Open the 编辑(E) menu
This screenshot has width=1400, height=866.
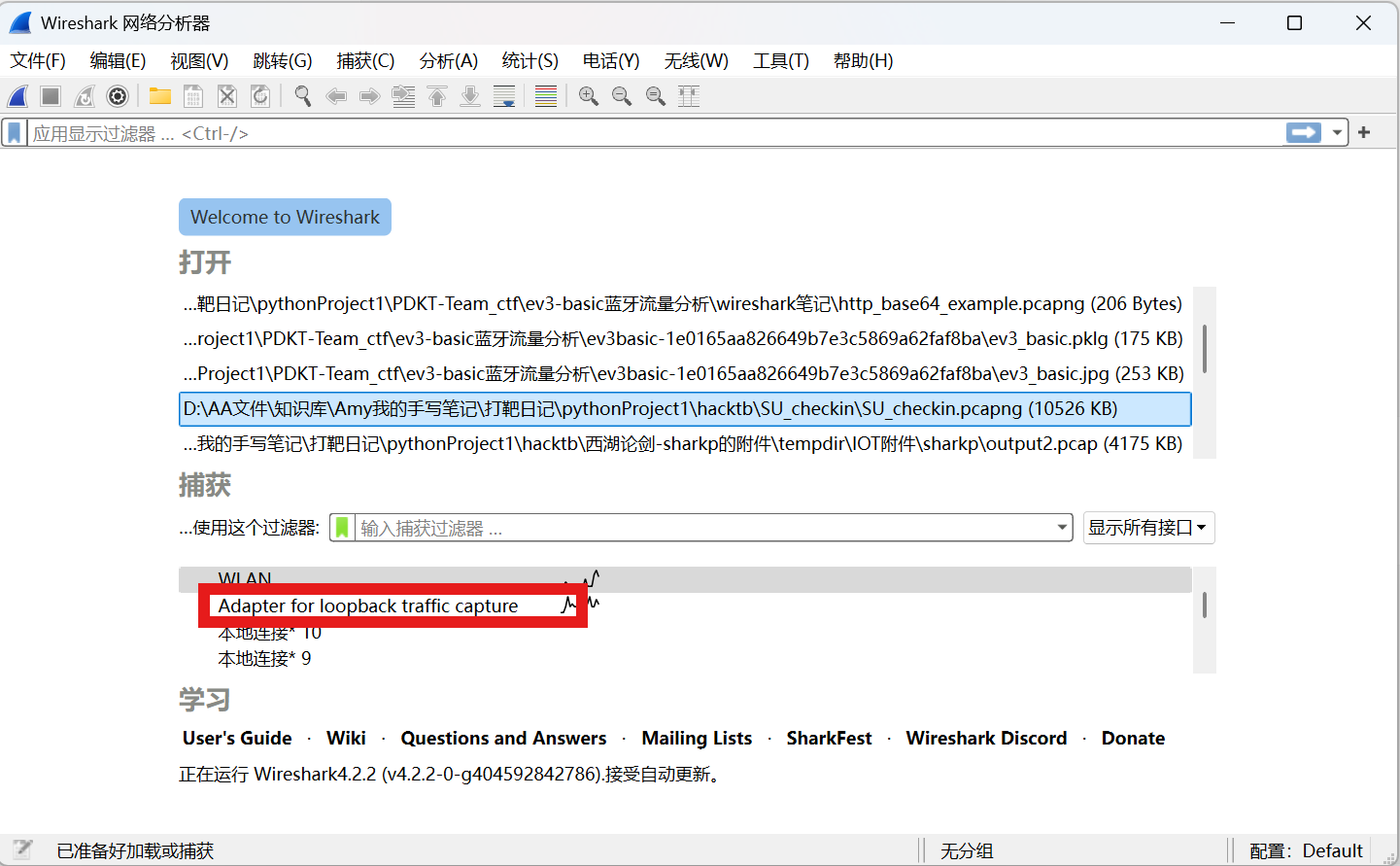pyautogui.click(x=118, y=61)
